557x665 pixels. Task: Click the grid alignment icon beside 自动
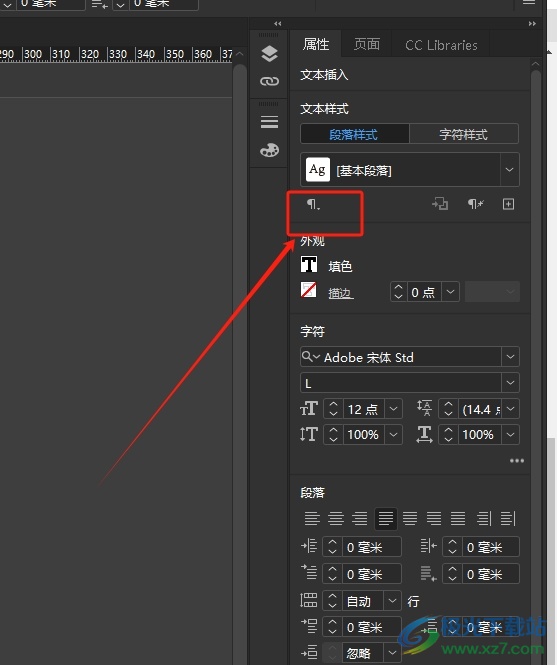pos(309,600)
